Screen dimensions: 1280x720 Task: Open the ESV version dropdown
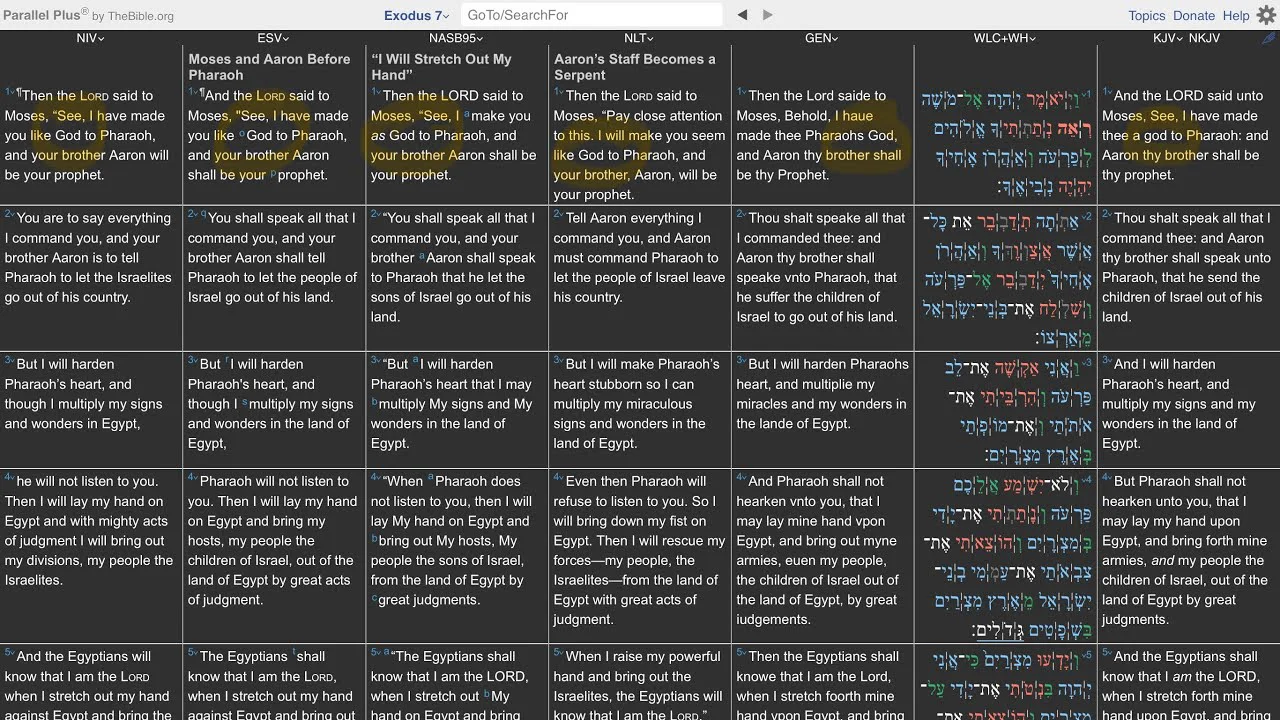click(273, 38)
